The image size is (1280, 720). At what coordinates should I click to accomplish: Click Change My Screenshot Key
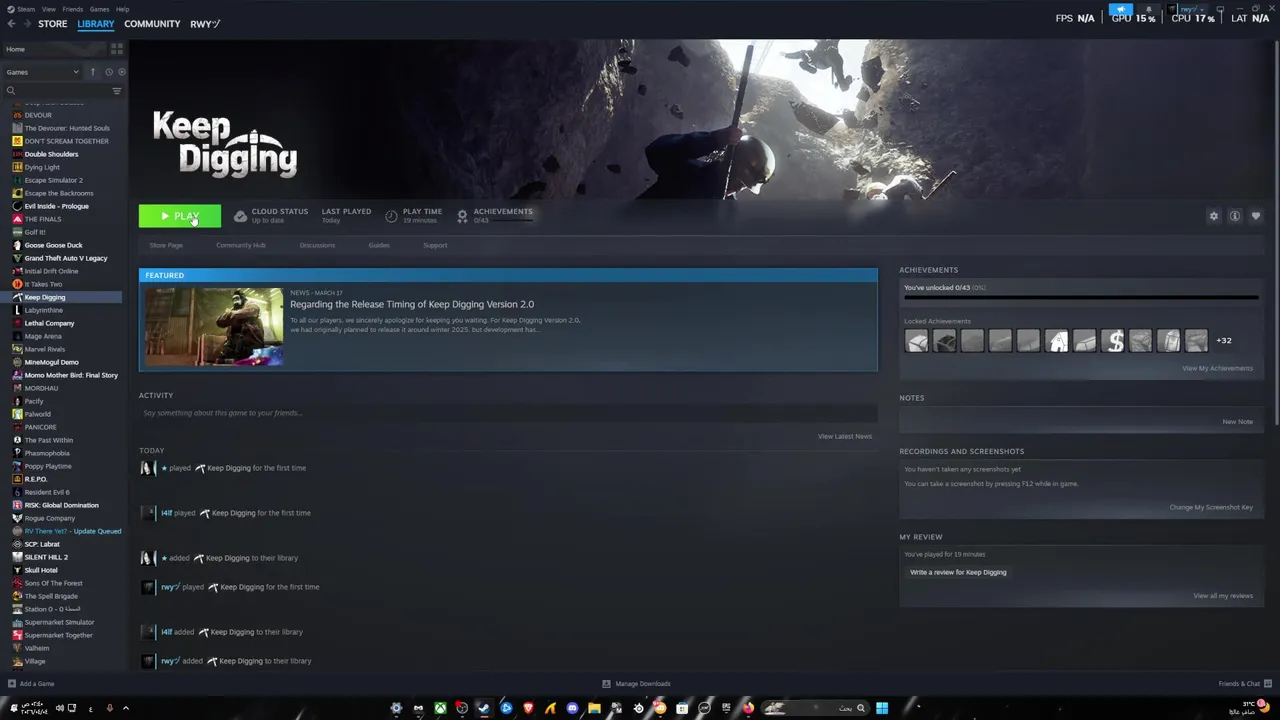point(1211,507)
